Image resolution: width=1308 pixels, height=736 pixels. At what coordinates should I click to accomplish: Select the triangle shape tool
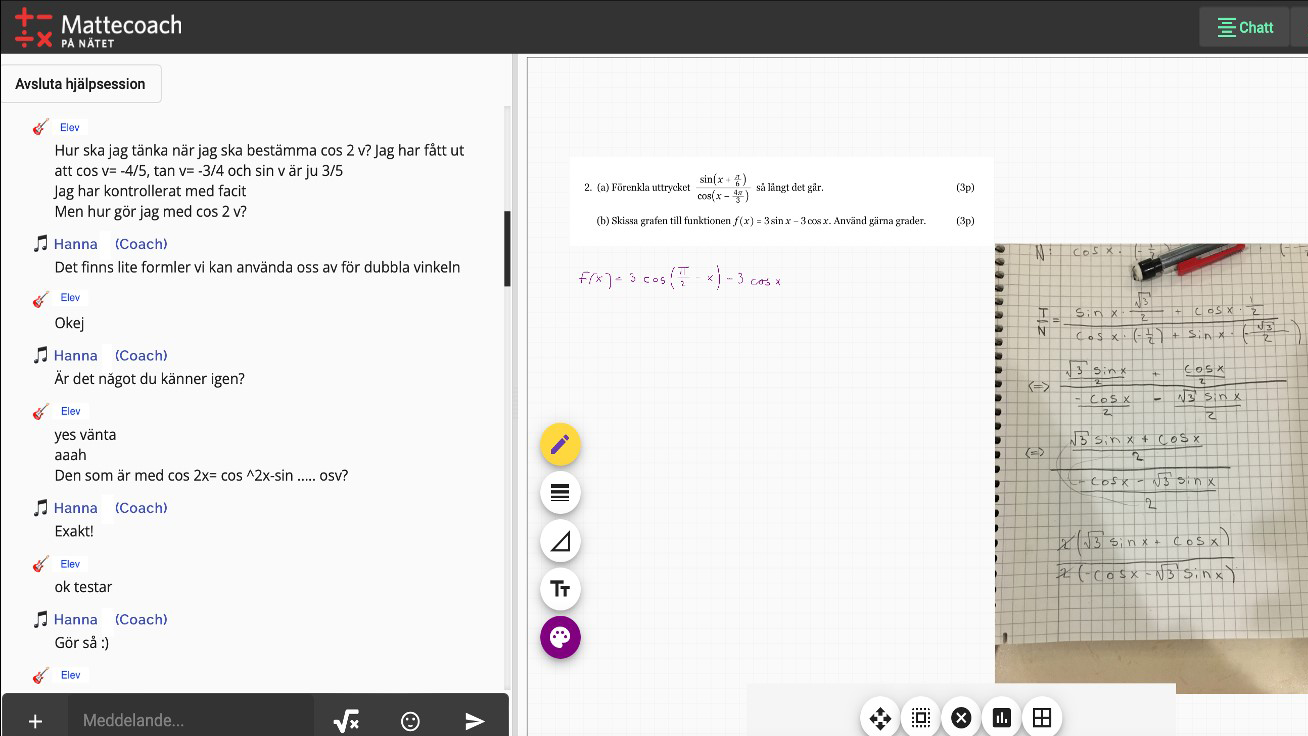[x=560, y=540]
